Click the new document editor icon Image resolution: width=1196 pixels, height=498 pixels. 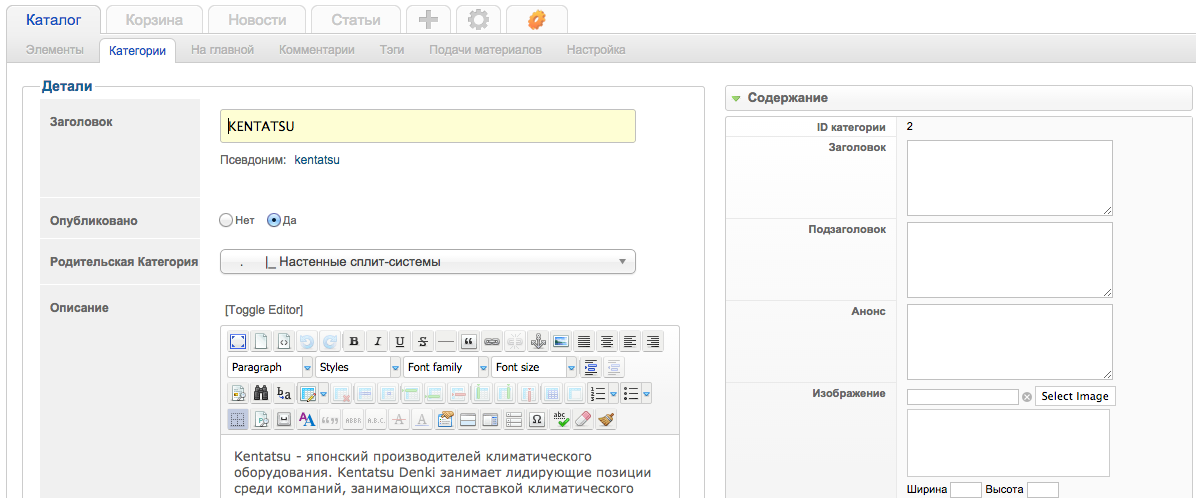tap(261, 341)
